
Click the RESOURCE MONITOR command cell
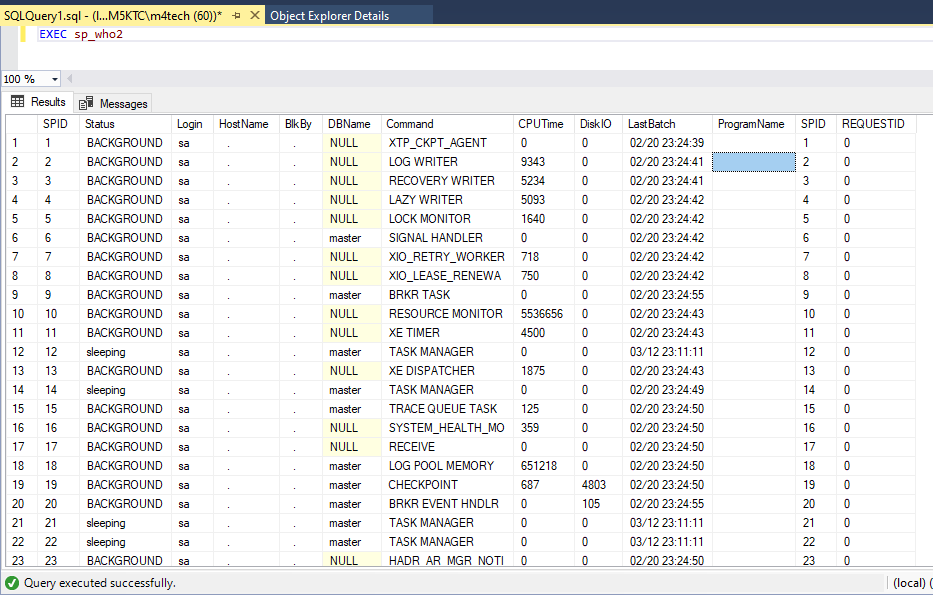point(445,314)
